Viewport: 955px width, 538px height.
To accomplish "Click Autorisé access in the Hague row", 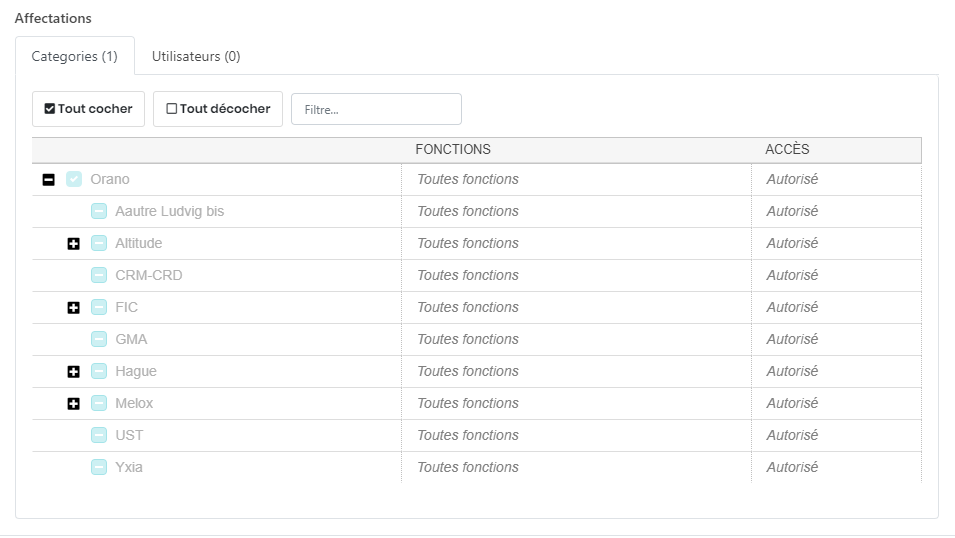I will click(792, 372).
